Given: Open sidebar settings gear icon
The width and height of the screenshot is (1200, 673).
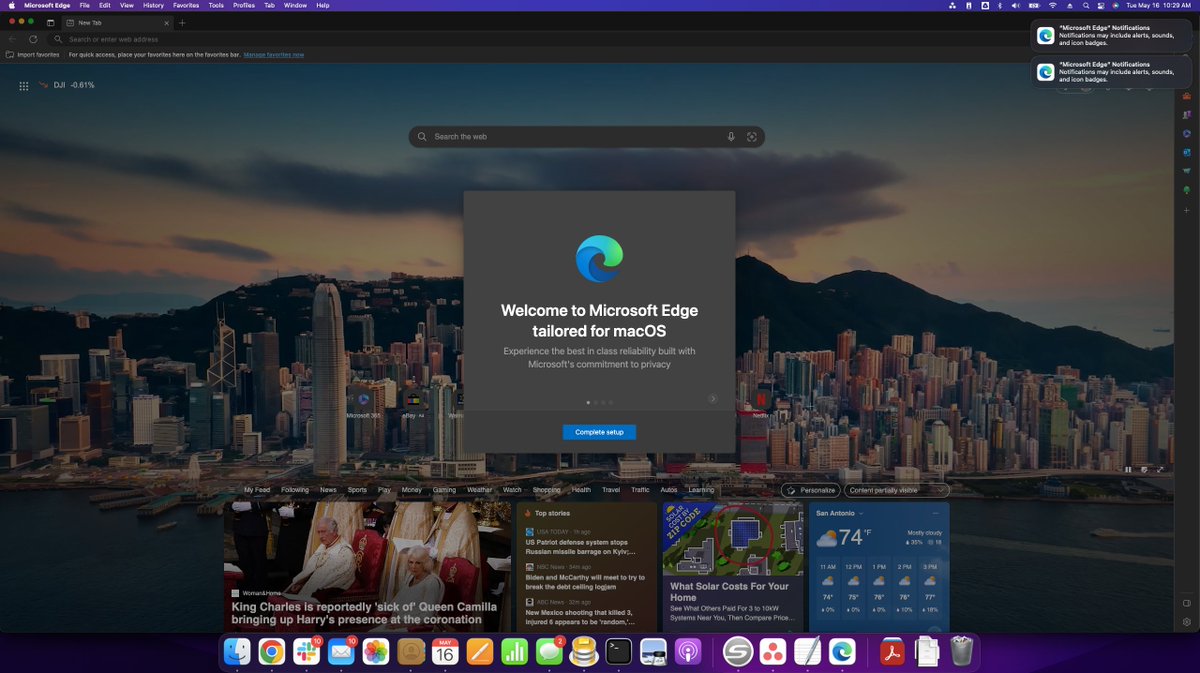Looking at the screenshot, I should tap(1186, 622).
